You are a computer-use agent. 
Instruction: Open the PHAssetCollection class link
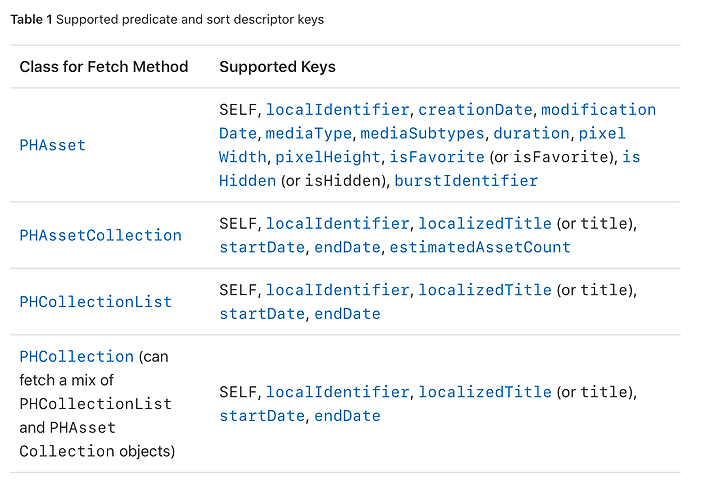click(x=101, y=235)
